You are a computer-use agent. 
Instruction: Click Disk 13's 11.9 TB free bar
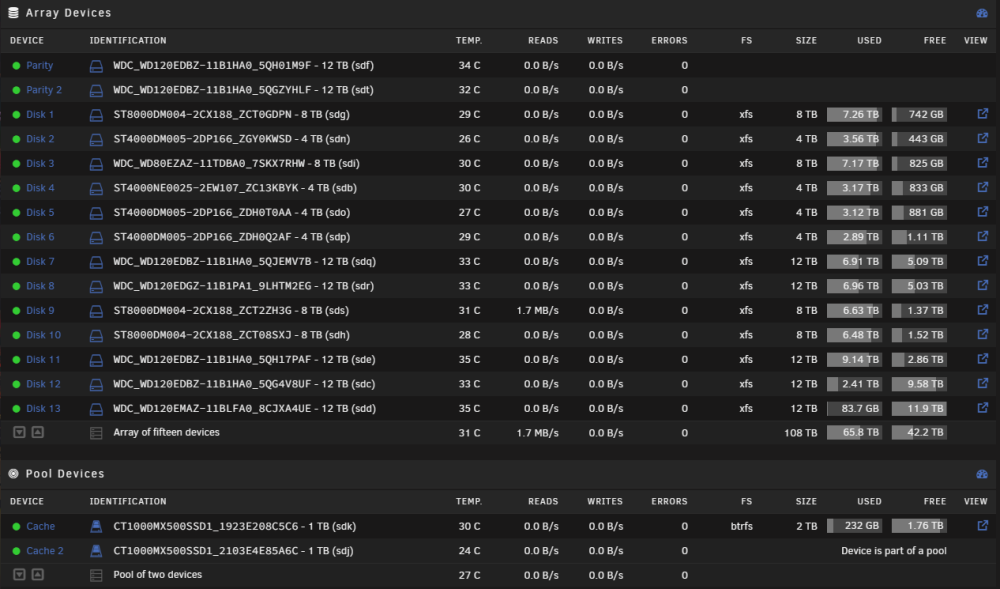(x=919, y=409)
